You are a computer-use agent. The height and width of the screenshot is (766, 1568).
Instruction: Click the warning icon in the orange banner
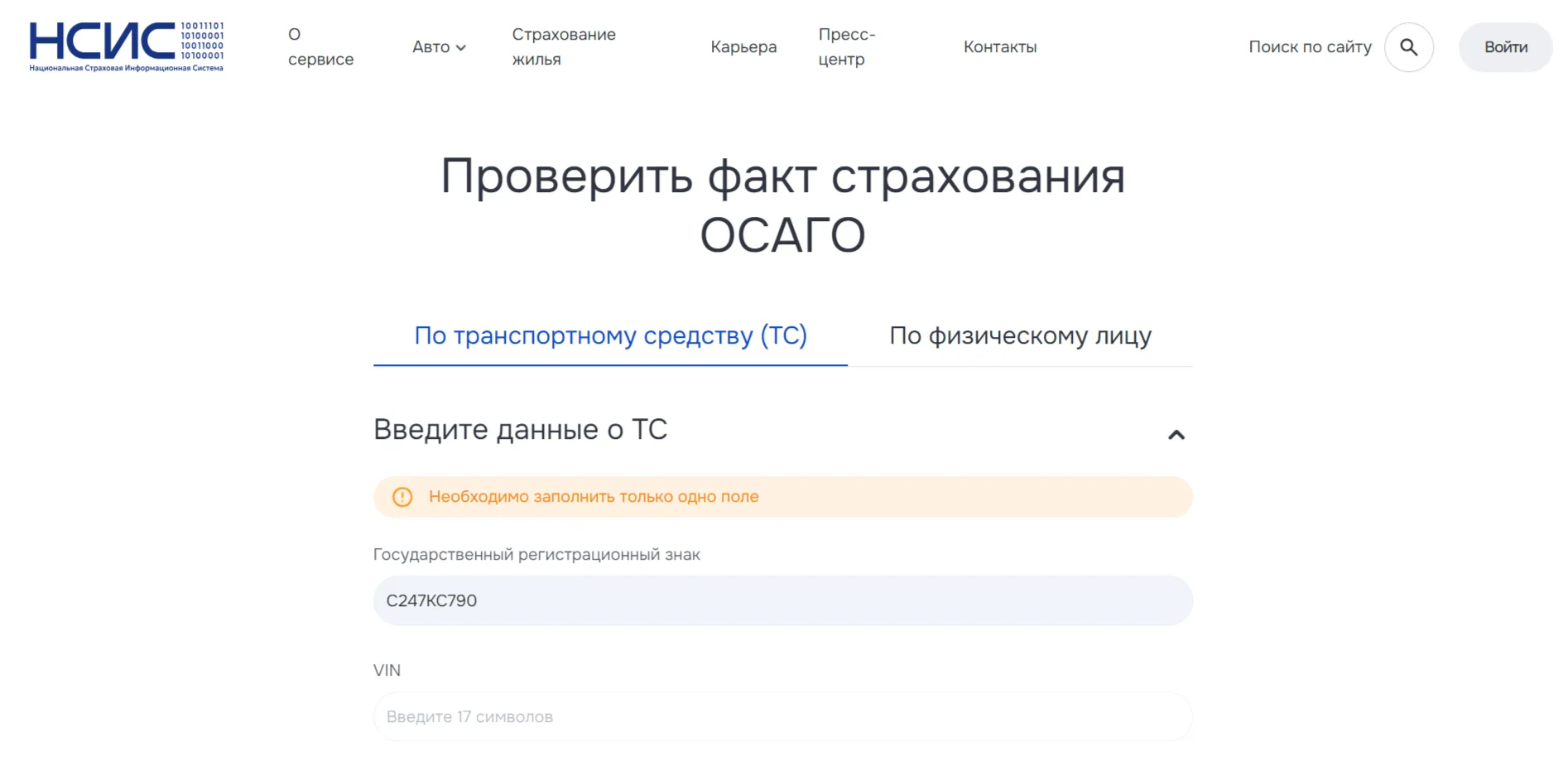tap(402, 496)
